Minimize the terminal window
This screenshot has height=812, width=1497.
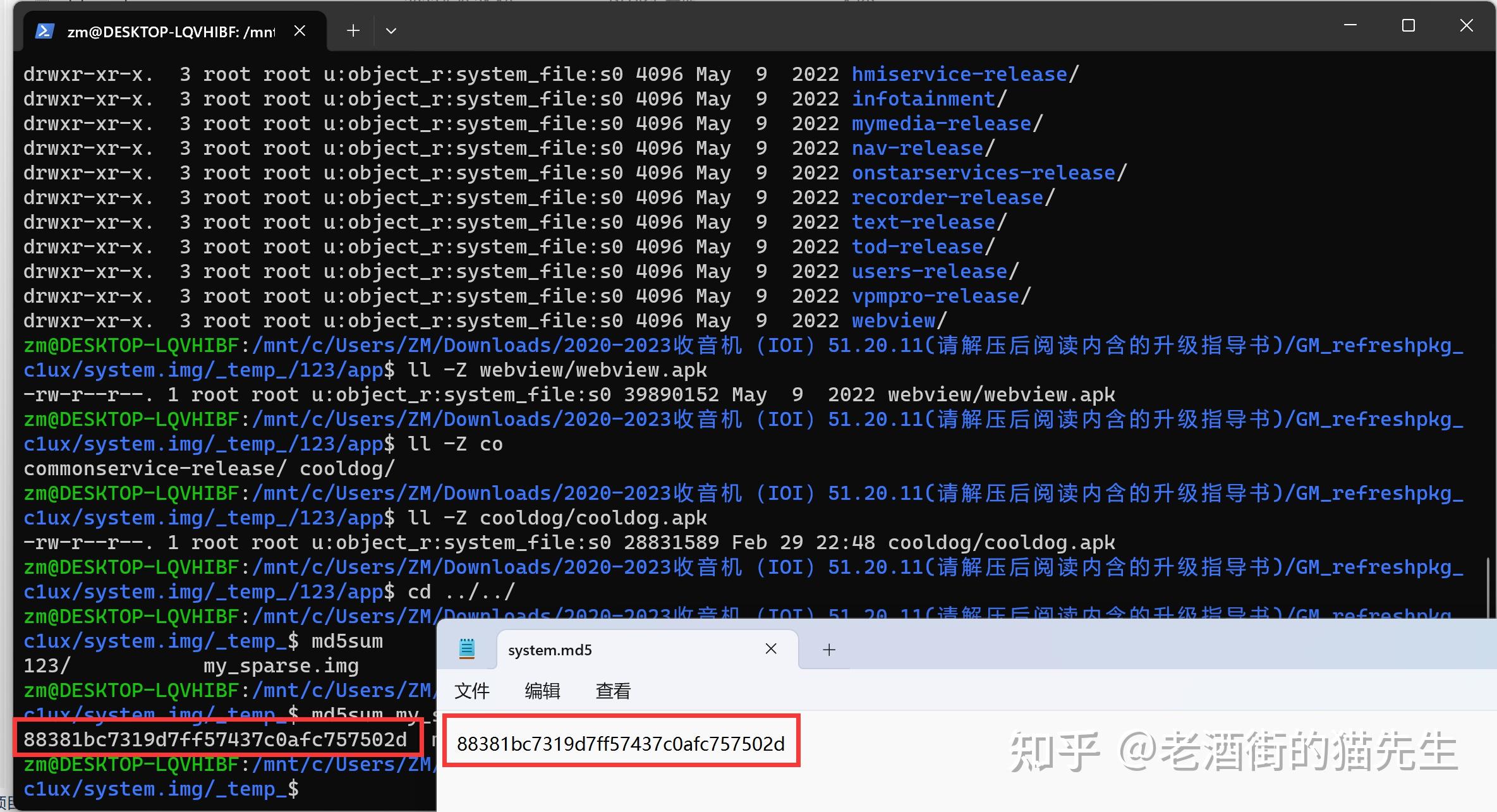tap(1350, 25)
